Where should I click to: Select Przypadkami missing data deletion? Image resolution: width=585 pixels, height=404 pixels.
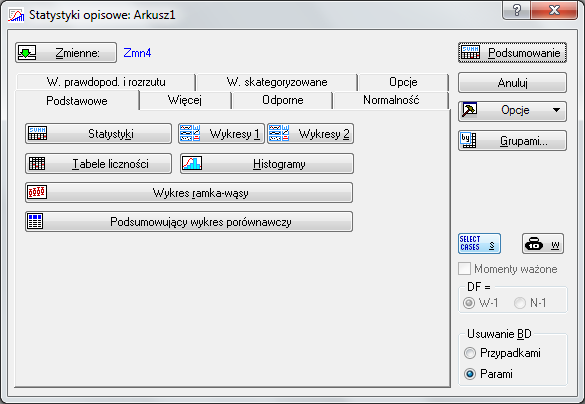click(470, 353)
